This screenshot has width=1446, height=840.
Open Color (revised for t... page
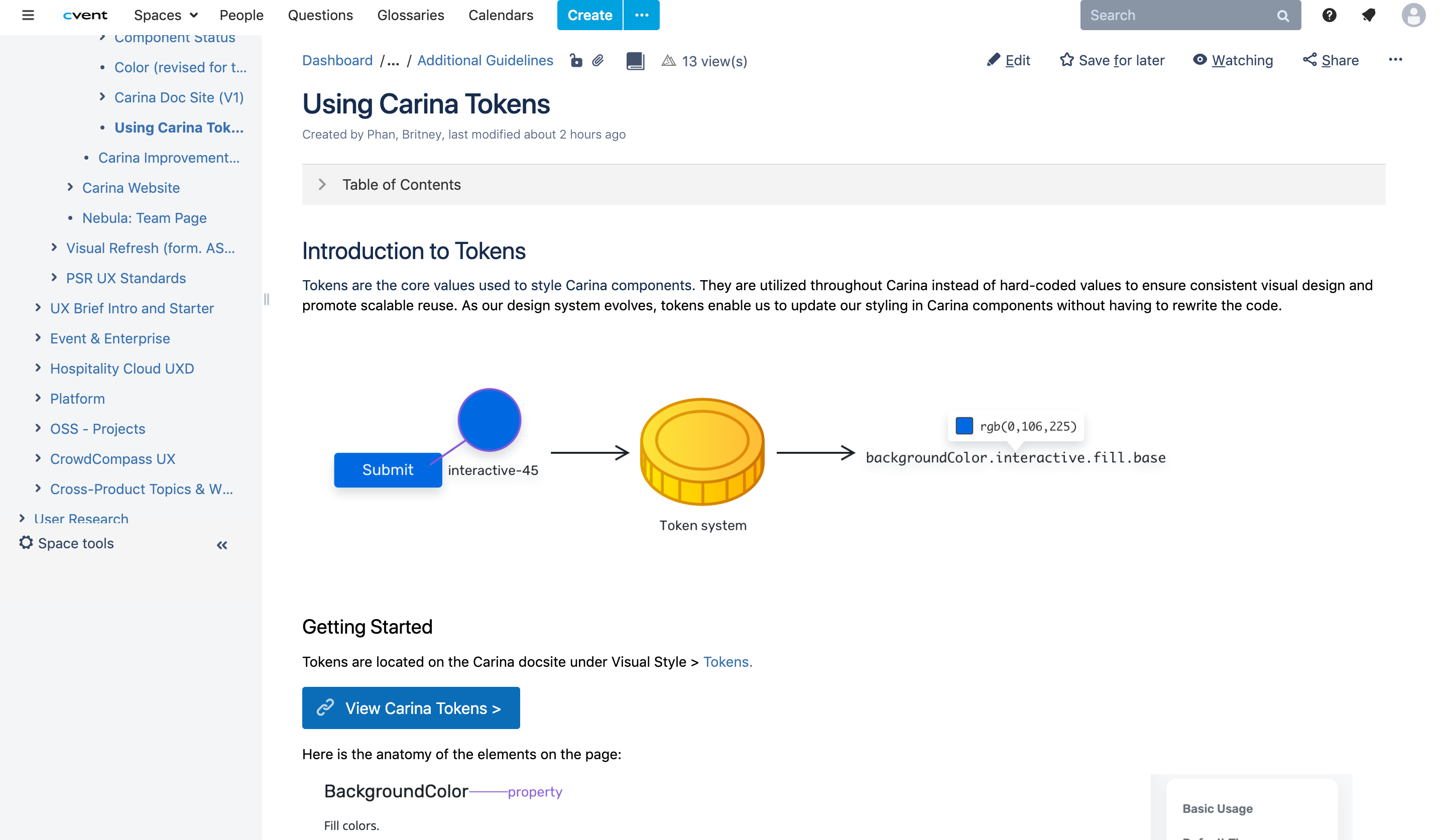(x=180, y=67)
